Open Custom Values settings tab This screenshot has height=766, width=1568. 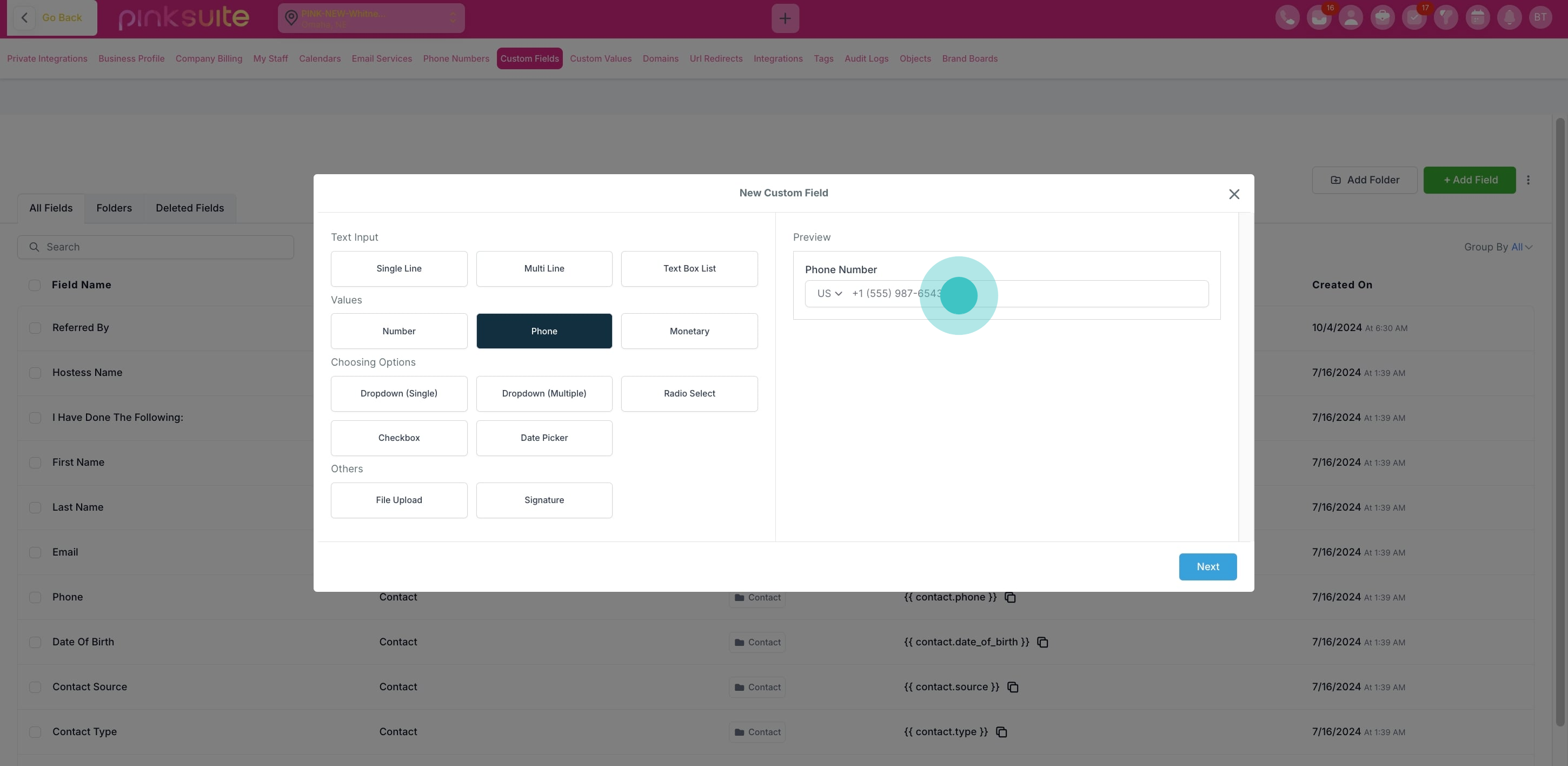coord(600,58)
